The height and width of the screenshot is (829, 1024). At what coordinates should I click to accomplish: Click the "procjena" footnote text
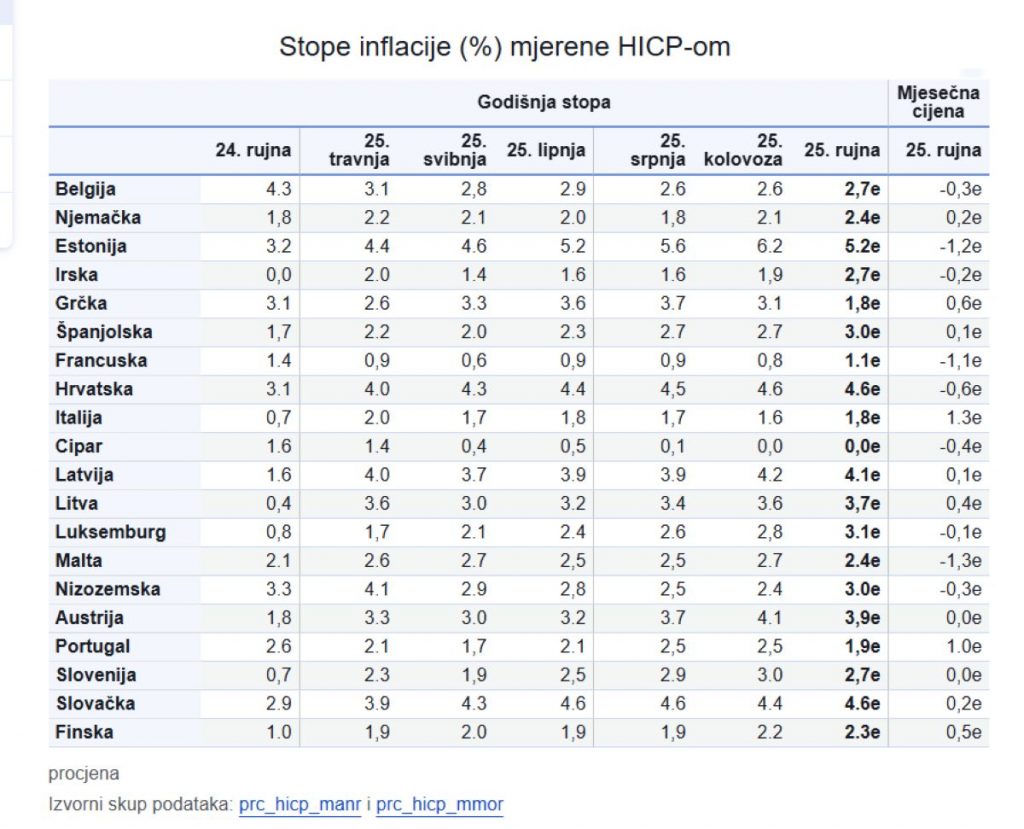83,773
